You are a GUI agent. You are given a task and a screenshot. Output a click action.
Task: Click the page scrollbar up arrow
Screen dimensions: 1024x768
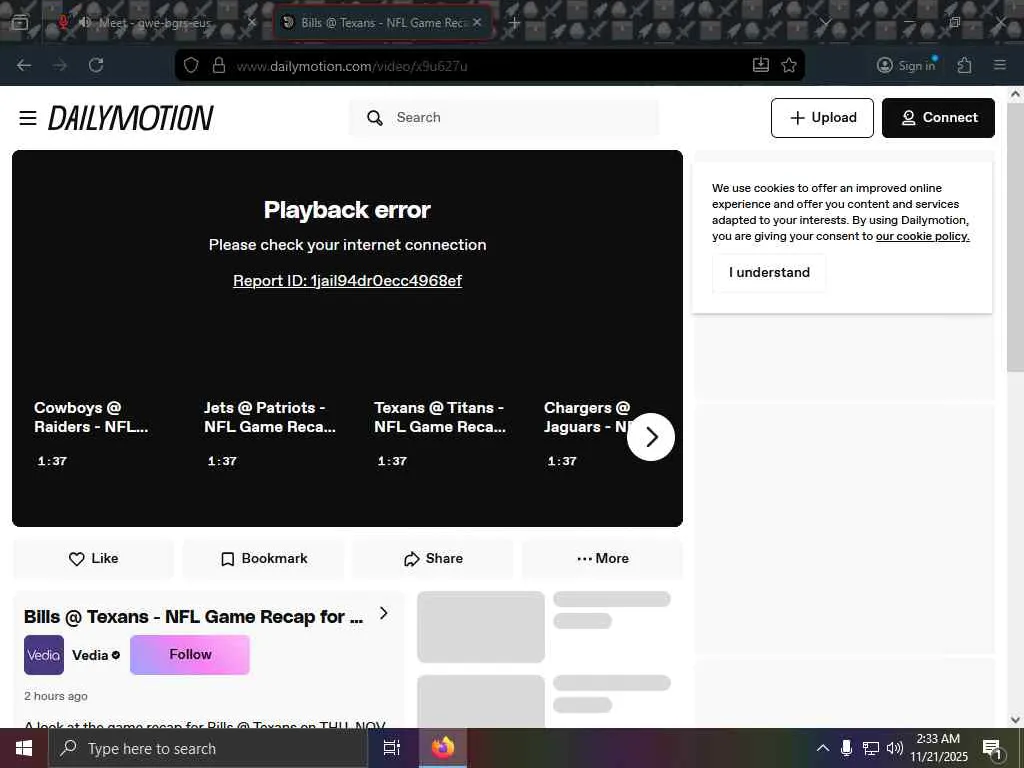click(x=1016, y=94)
